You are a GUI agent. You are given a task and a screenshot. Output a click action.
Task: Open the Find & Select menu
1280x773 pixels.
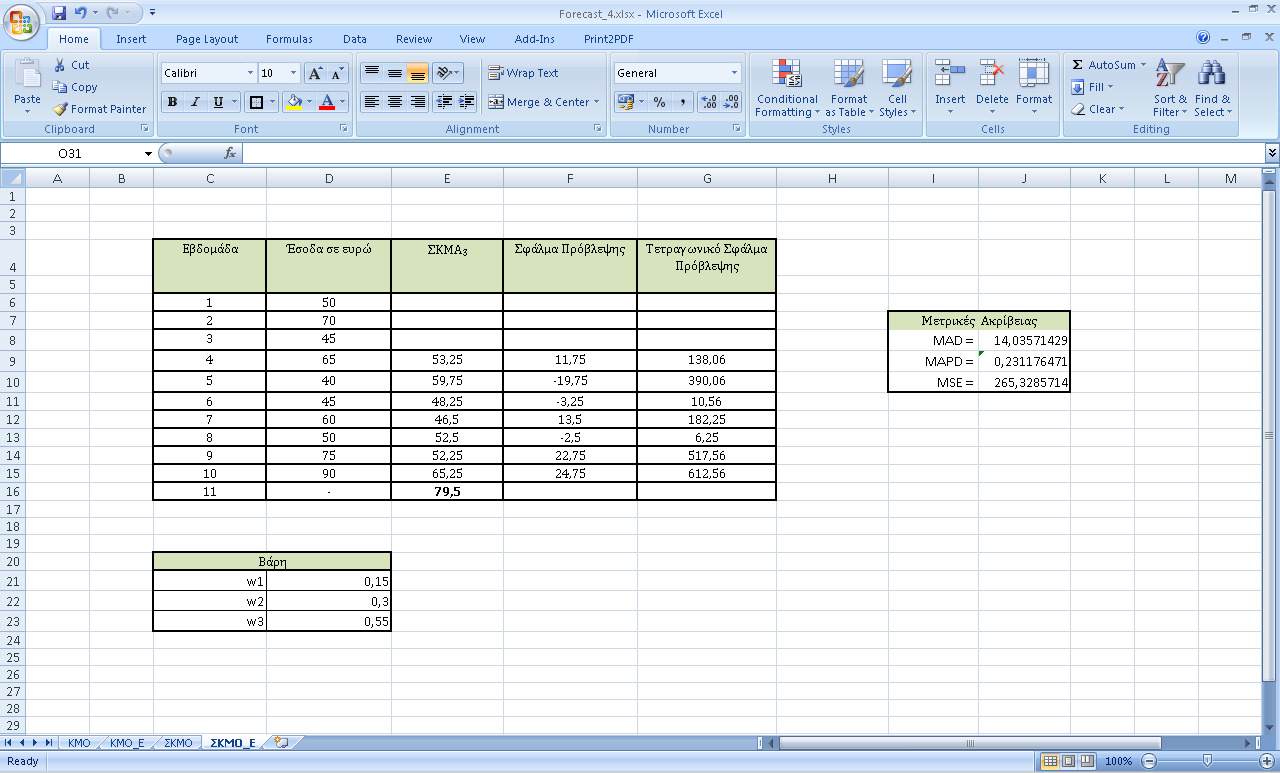point(1213,87)
